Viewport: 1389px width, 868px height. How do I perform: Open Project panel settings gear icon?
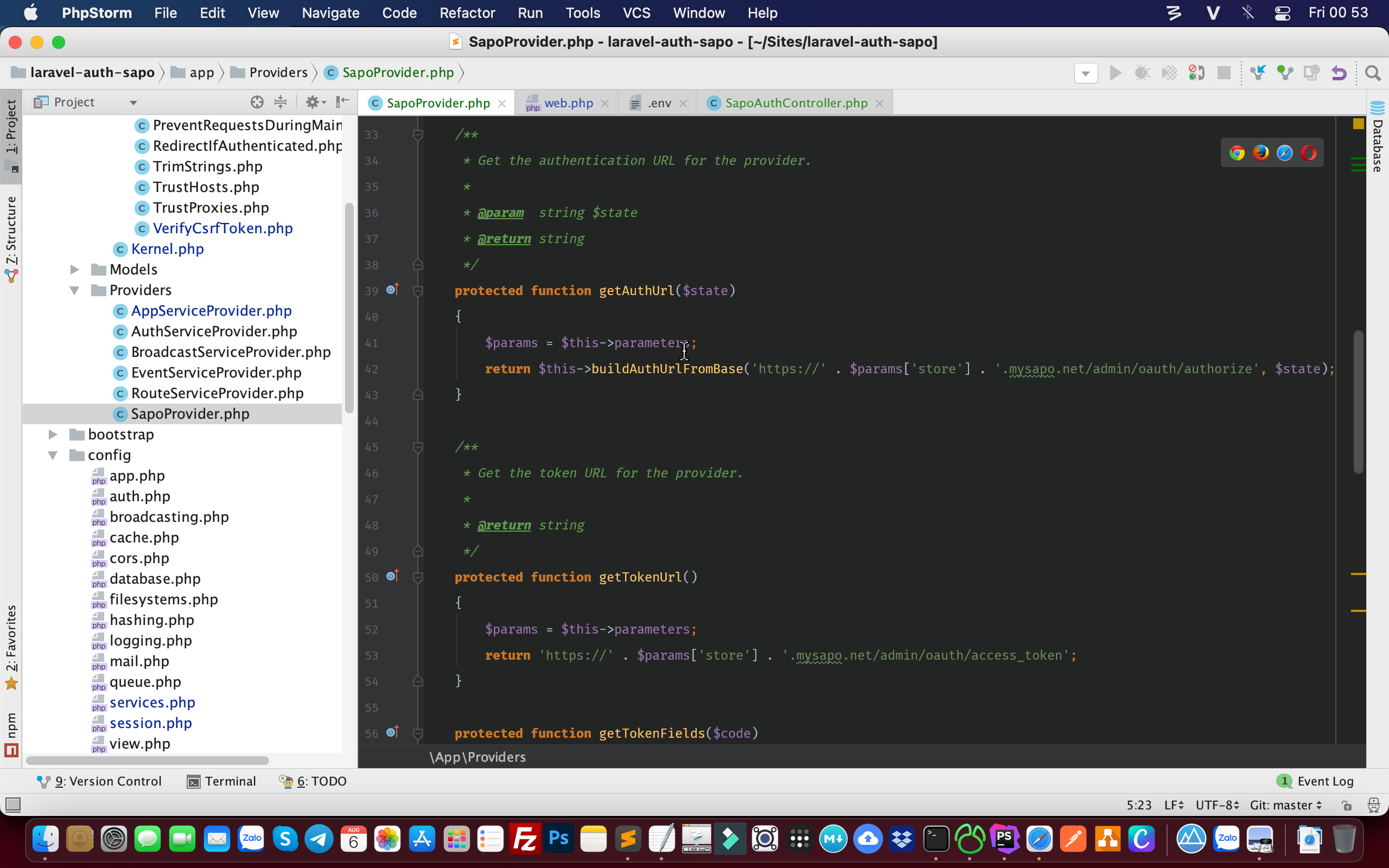tap(314, 101)
